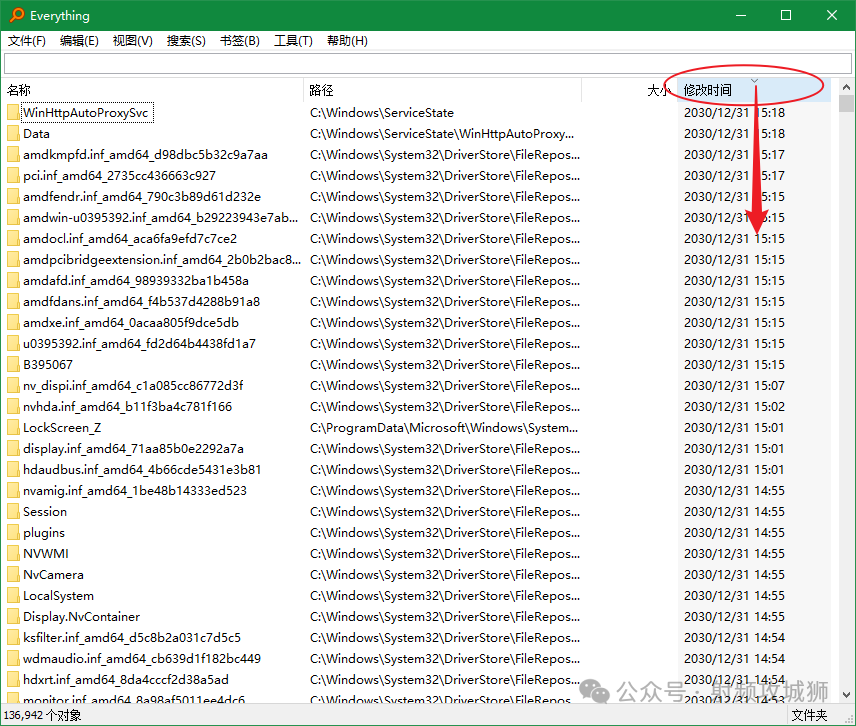Select the Display.NvContainer folder name
The height and width of the screenshot is (726, 856).
tap(81, 617)
